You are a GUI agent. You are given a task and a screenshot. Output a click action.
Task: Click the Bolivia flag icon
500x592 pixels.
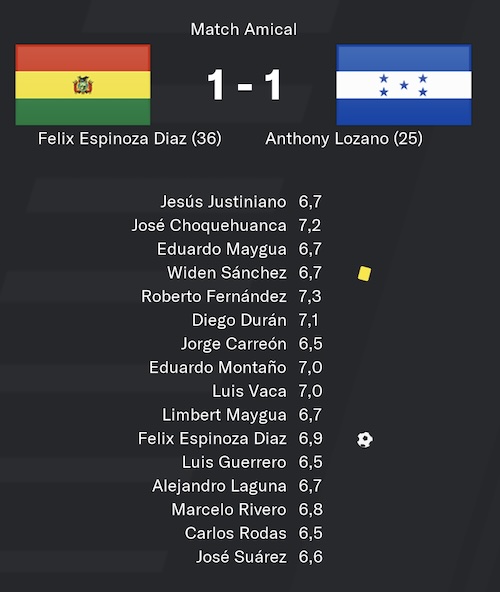tap(83, 85)
